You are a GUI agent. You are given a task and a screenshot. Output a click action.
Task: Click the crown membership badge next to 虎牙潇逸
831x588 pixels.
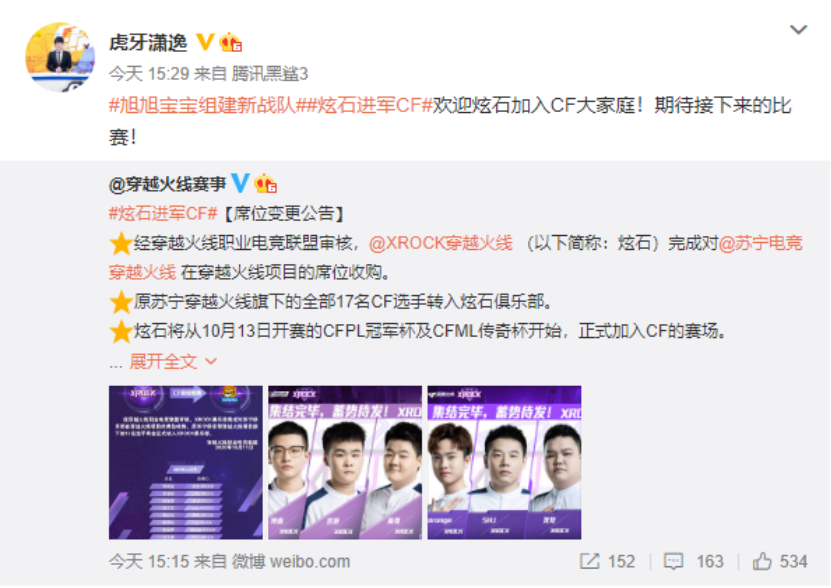click(x=231, y=42)
